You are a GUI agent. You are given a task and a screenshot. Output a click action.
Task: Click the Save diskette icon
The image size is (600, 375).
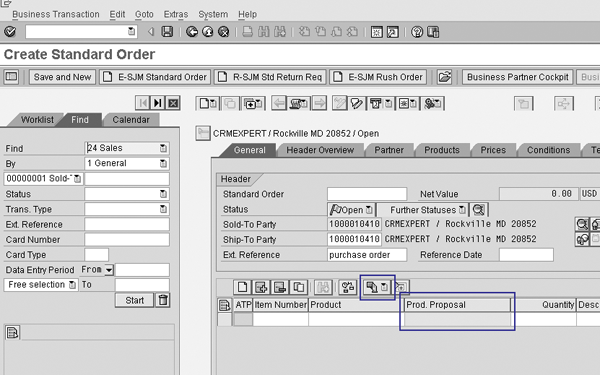(167, 32)
